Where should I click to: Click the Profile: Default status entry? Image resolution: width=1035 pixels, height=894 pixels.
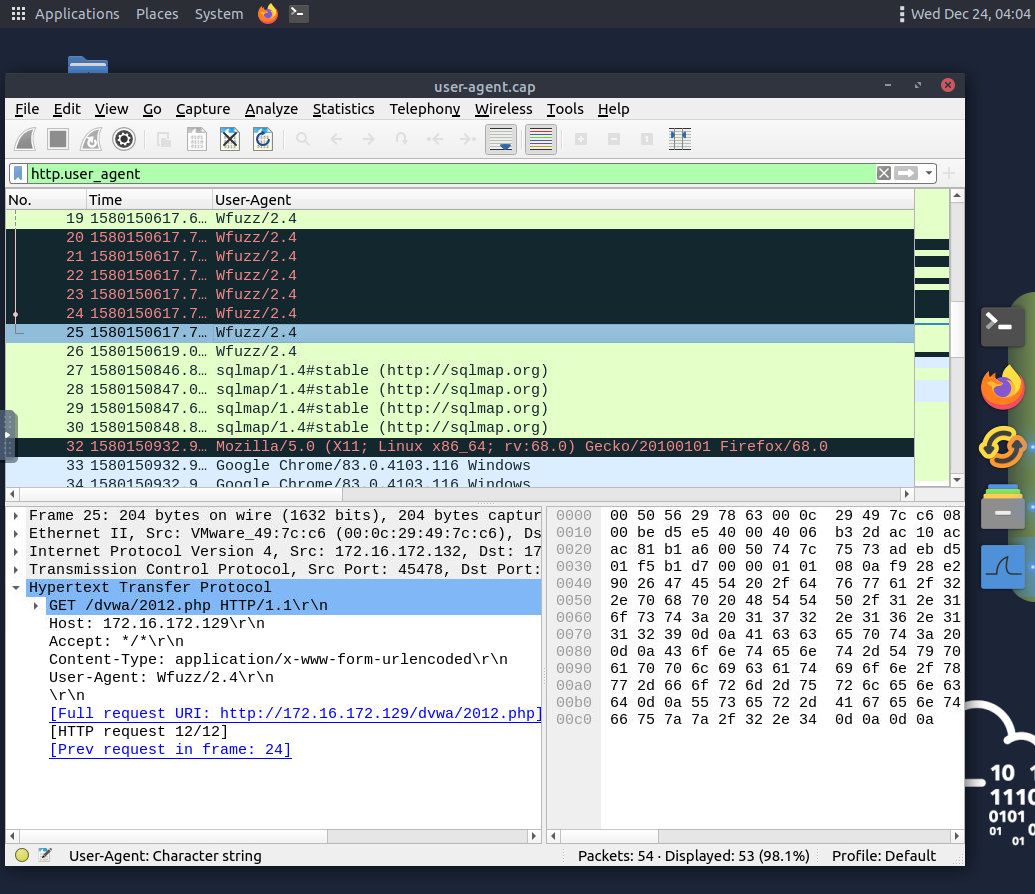pyautogui.click(x=883, y=856)
